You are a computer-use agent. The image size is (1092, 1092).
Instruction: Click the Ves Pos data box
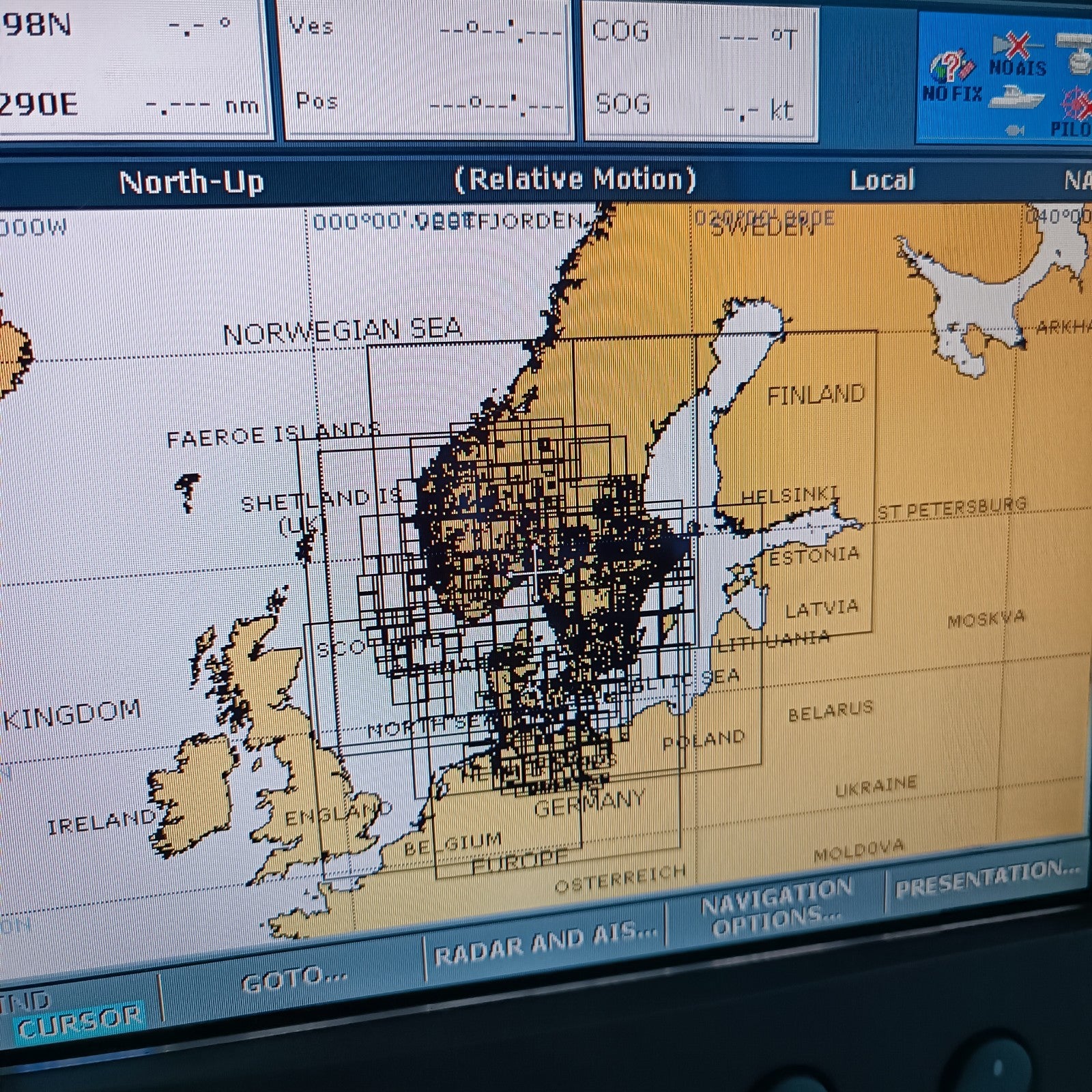tap(428, 68)
